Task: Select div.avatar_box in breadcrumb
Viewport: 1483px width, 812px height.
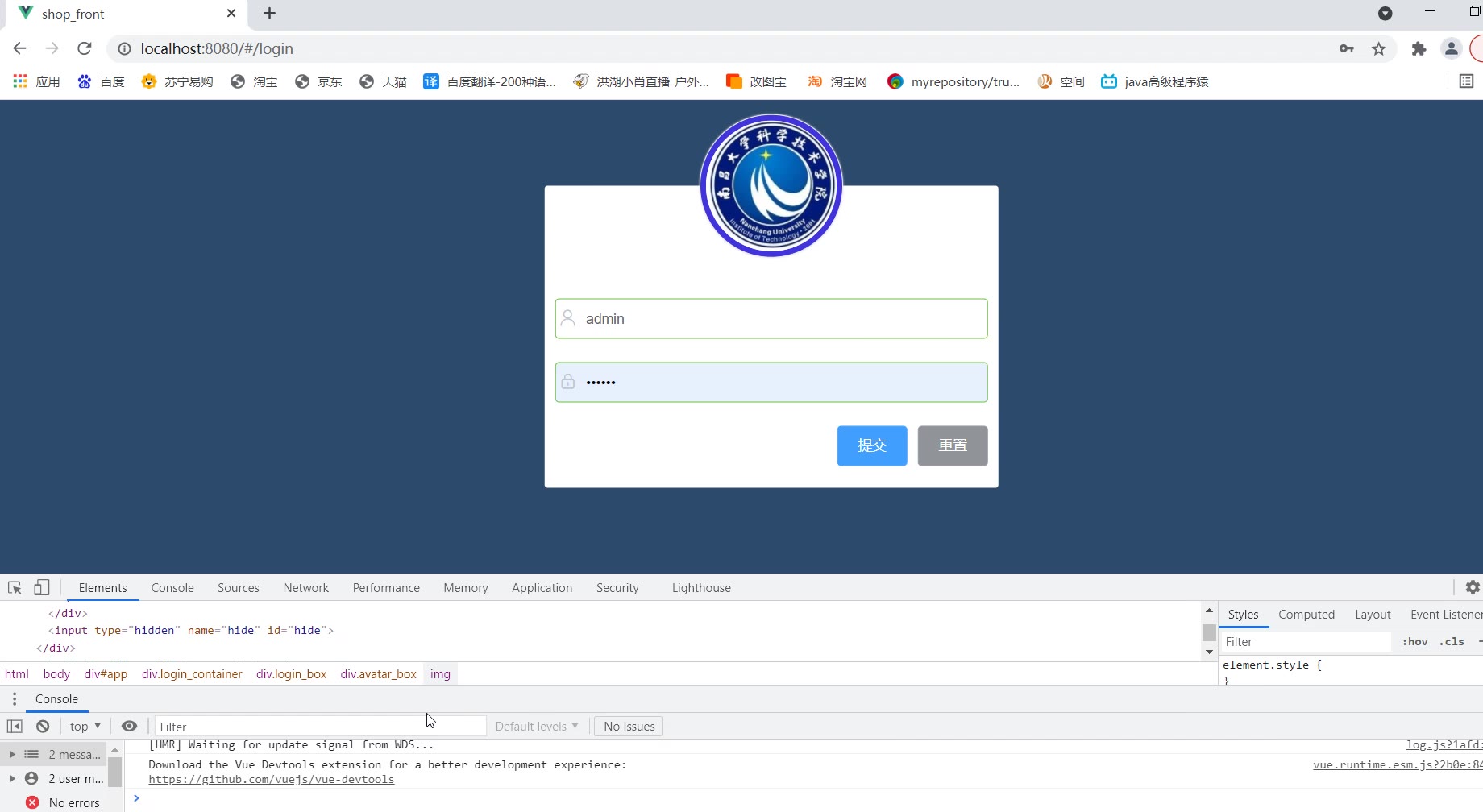Action: pyautogui.click(x=378, y=674)
